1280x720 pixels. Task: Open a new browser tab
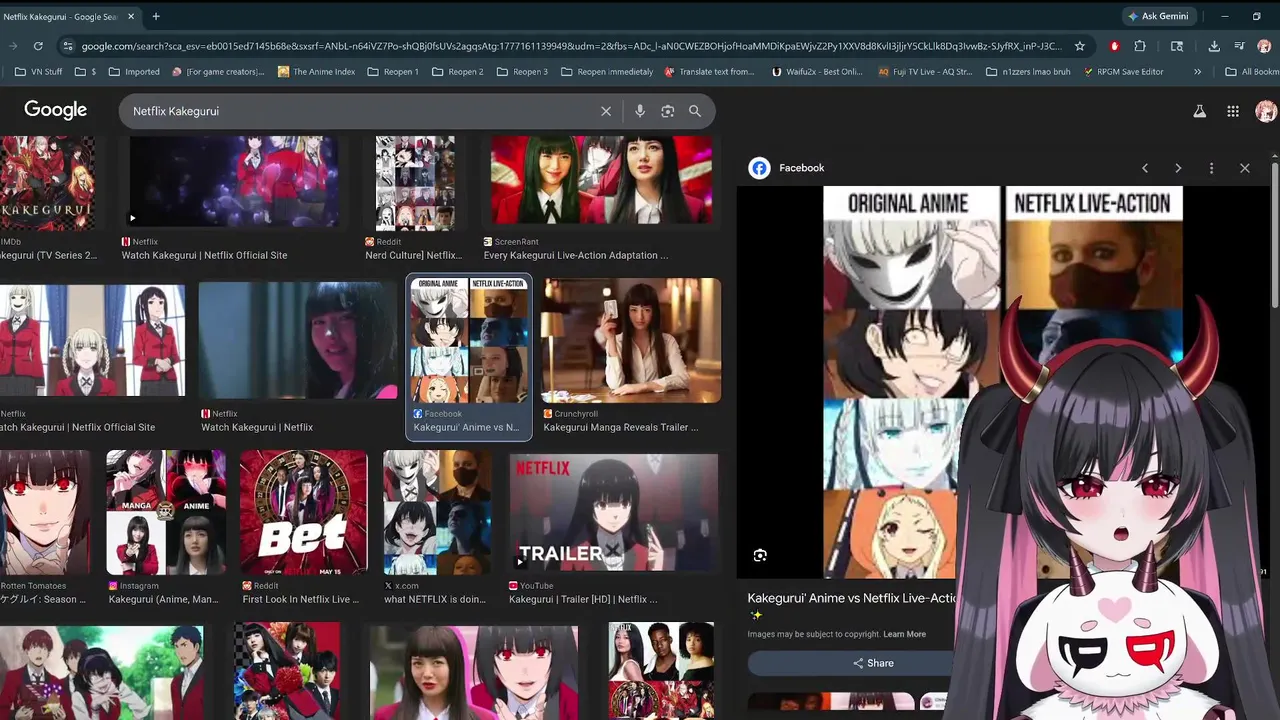tap(156, 16)
